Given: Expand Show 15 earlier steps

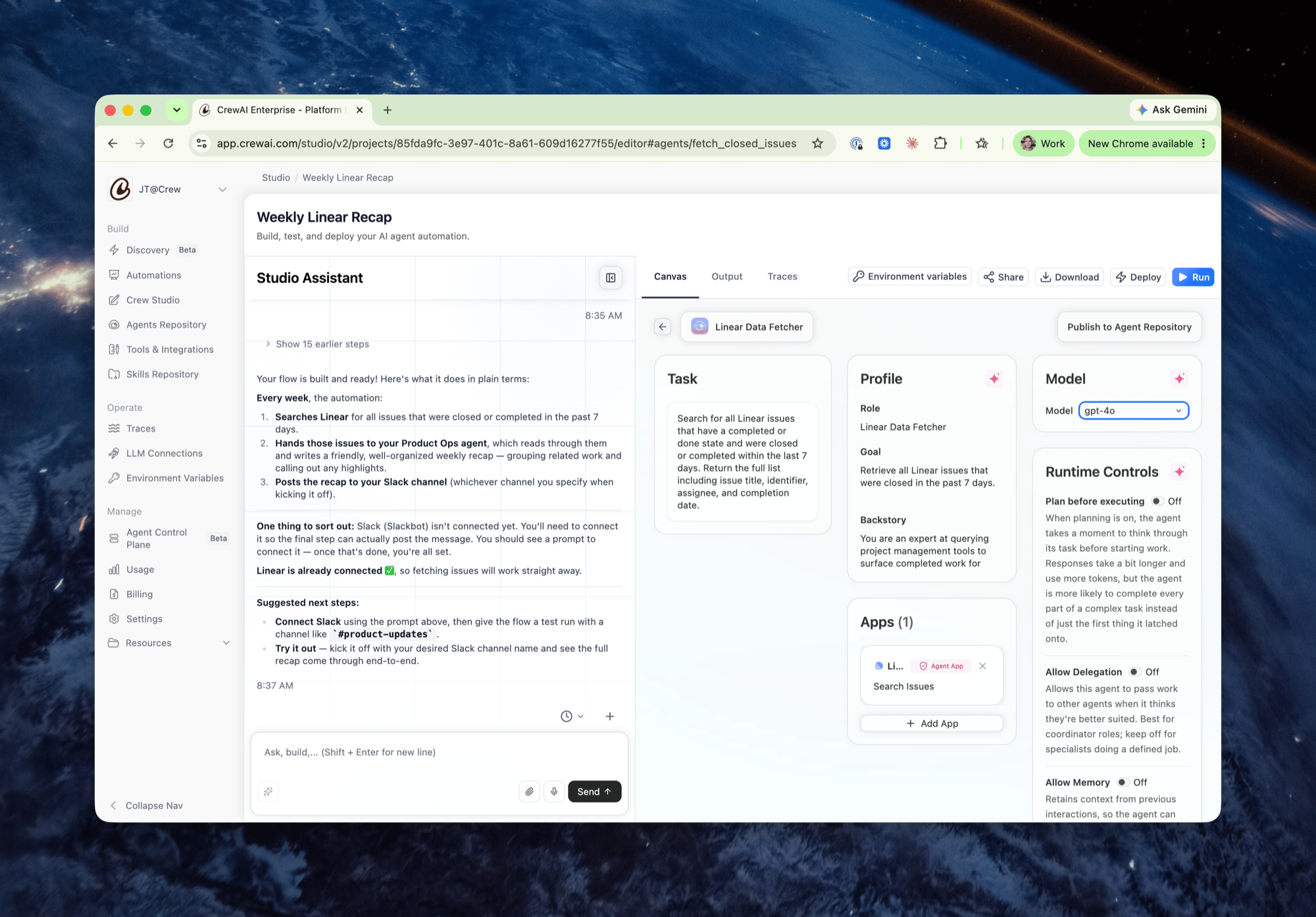Looking at the screenshot, I should point(317,344).
